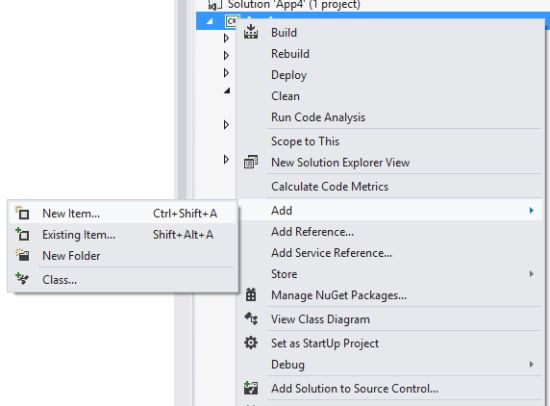The image size is (550, 406).
Task: Choose Manage NuGet Packages...
Action: click(390, 295)
